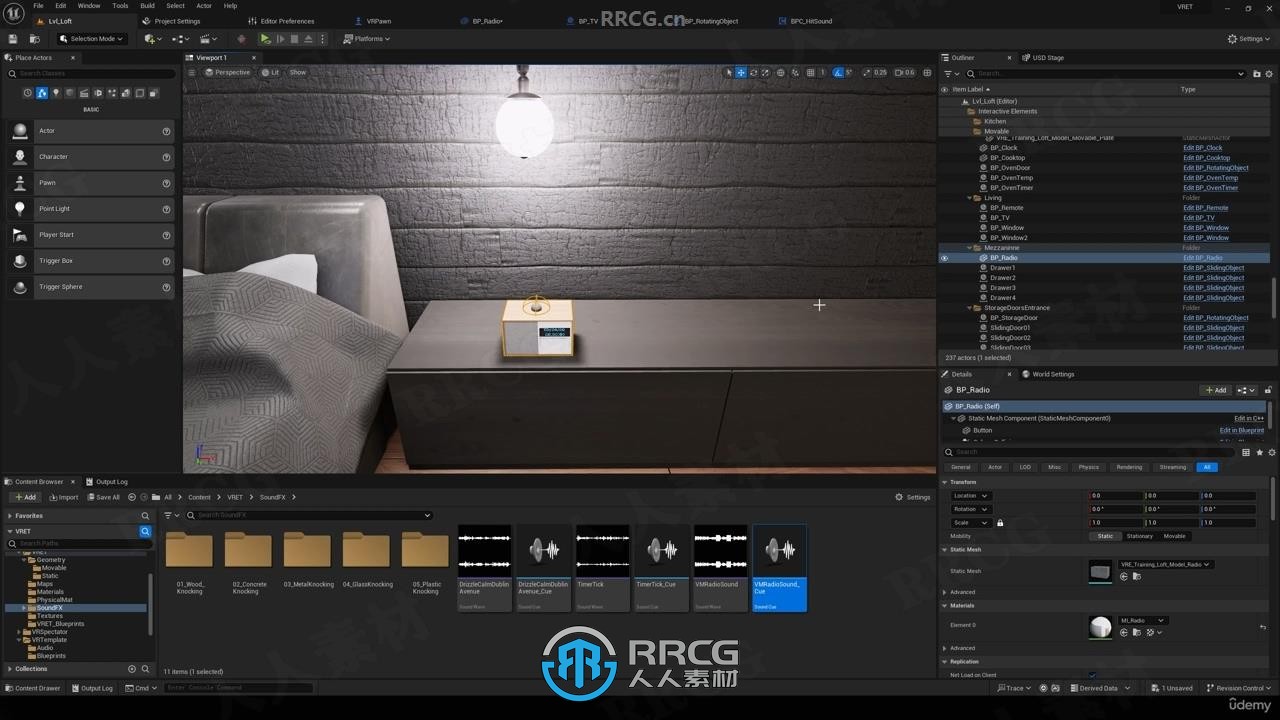The height and width of the screenshot is (720, 1280).
Task: Open the Build menu
Action: point(147,6)
